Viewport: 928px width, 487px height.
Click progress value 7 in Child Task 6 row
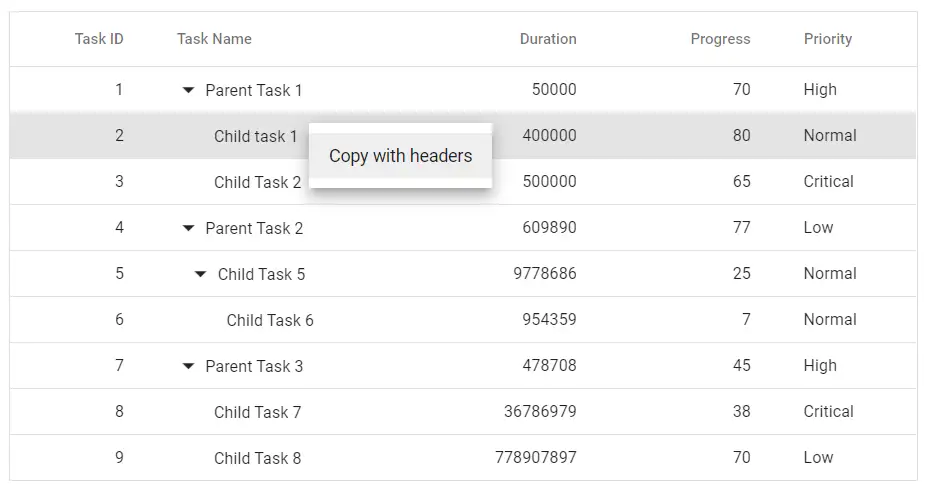pyautogui.click(x=746, y=320)
